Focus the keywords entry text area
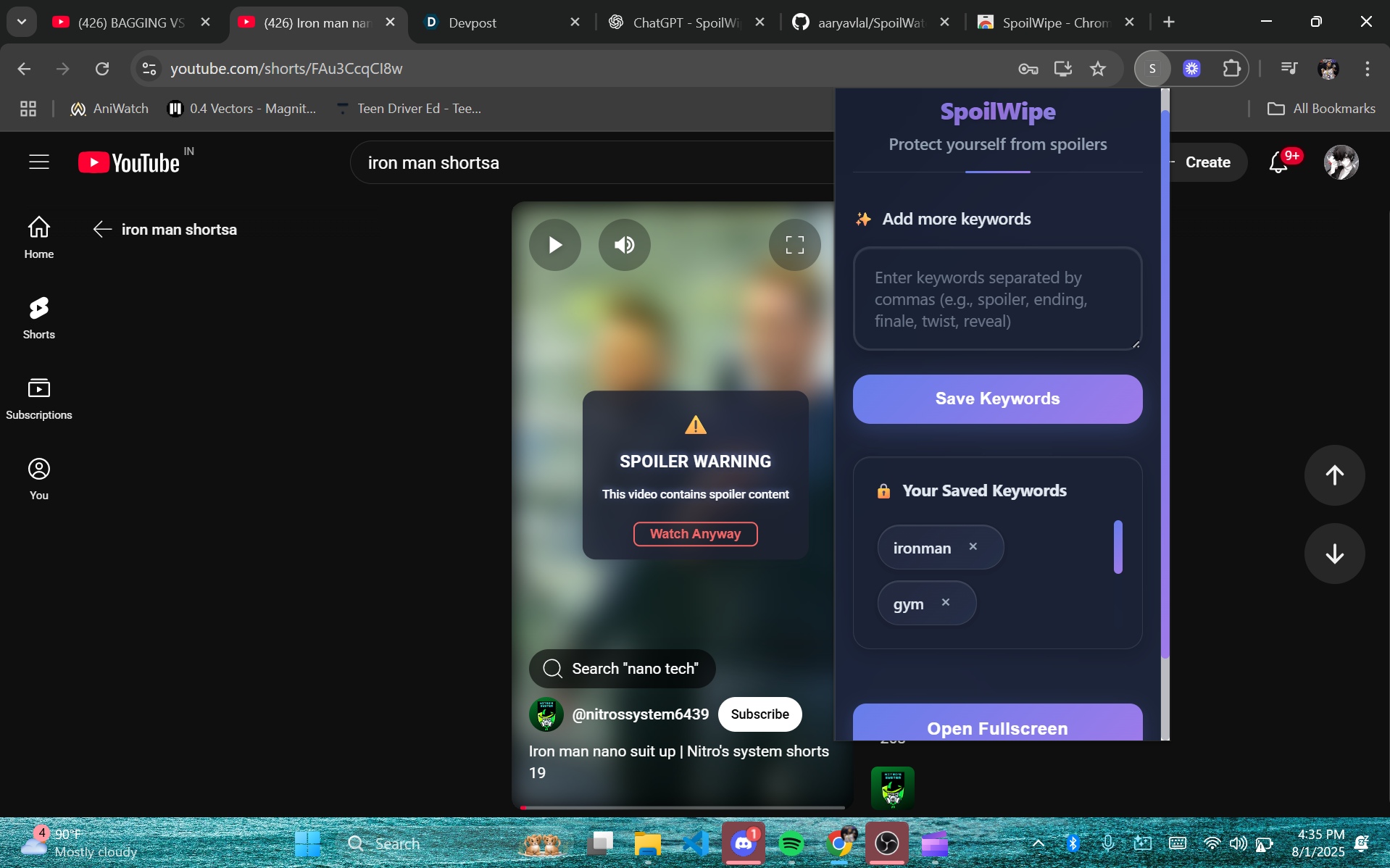The image size is (1390, 868). click(997, 299)
